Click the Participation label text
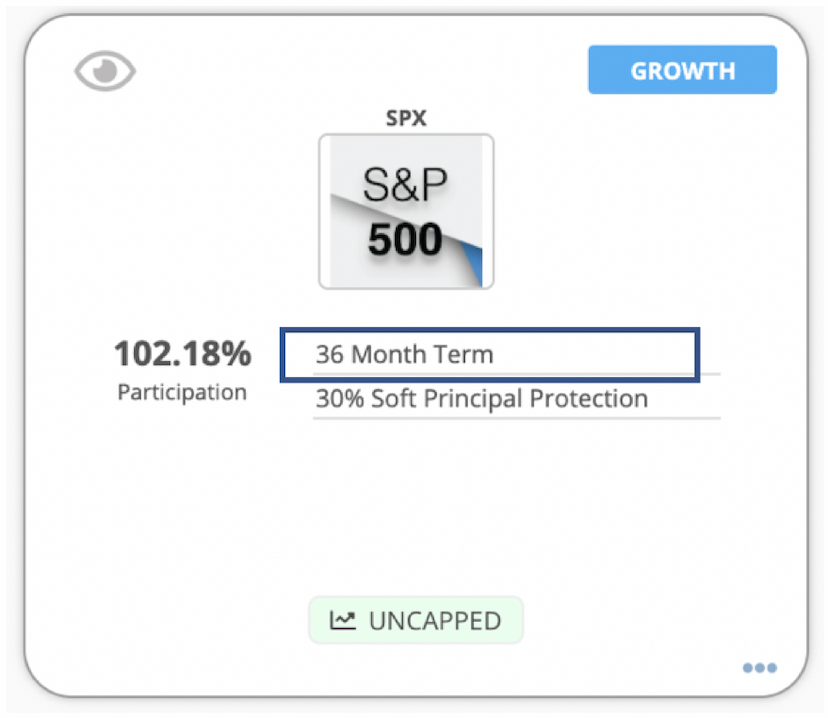 (x=182, y=392)
